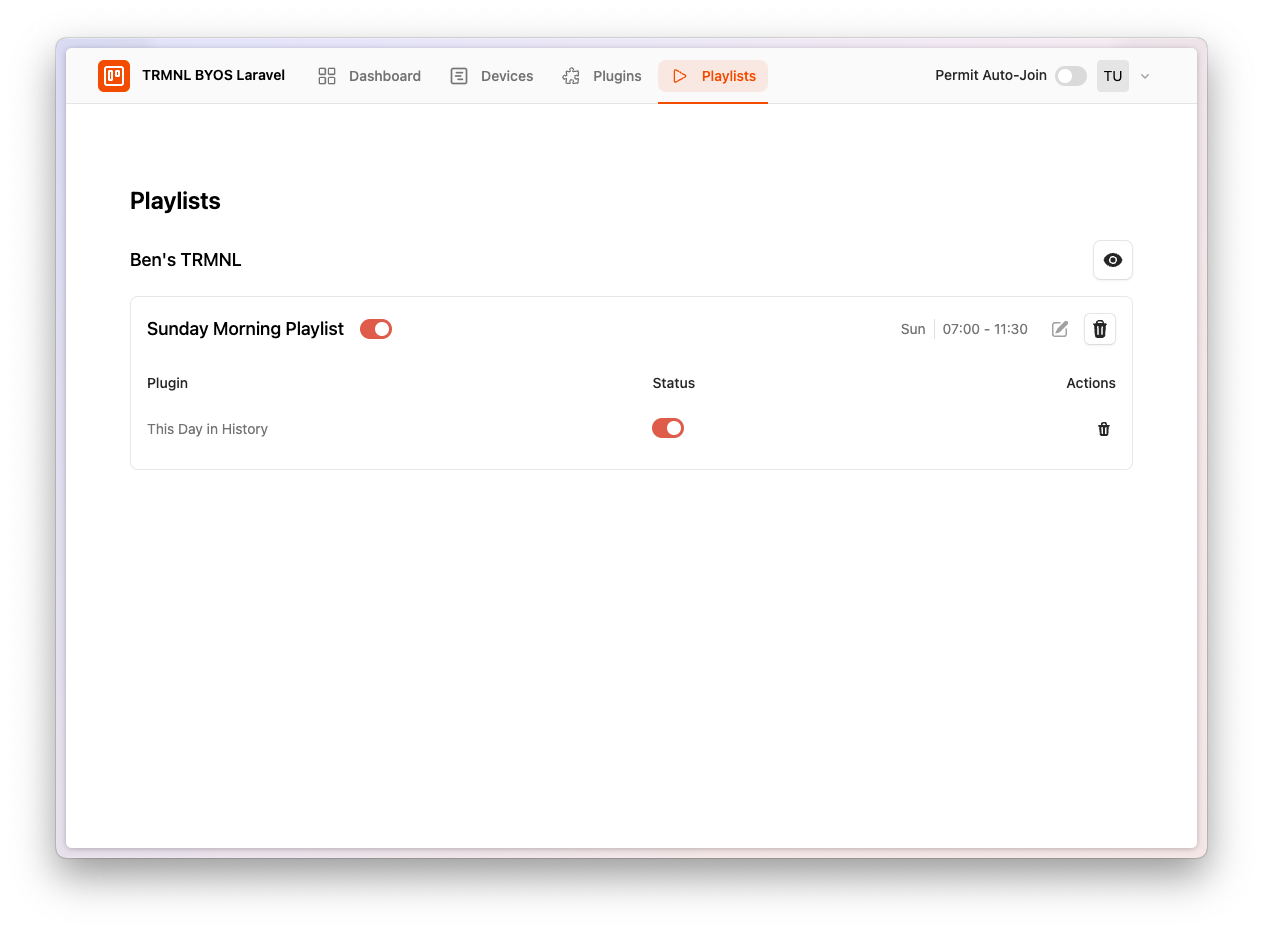This screenshot has height=932, width=1263.
Task: Click the Playlists play icon
Action: point(681,76)
